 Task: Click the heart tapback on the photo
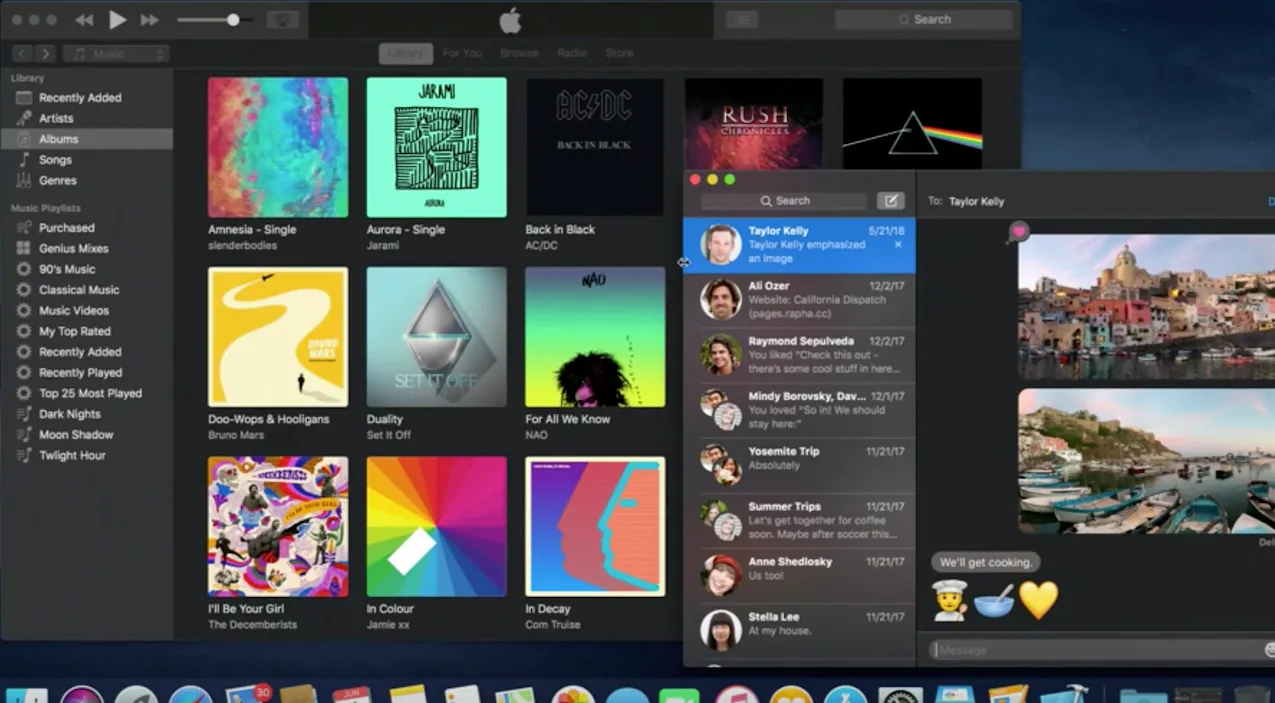[1018, 232]
